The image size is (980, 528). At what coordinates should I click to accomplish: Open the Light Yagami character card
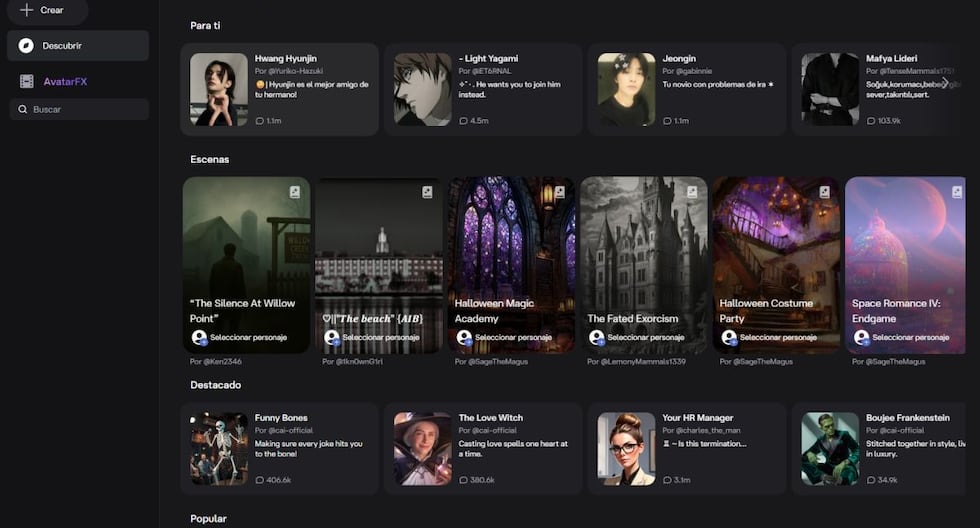[x=483, y=89]
